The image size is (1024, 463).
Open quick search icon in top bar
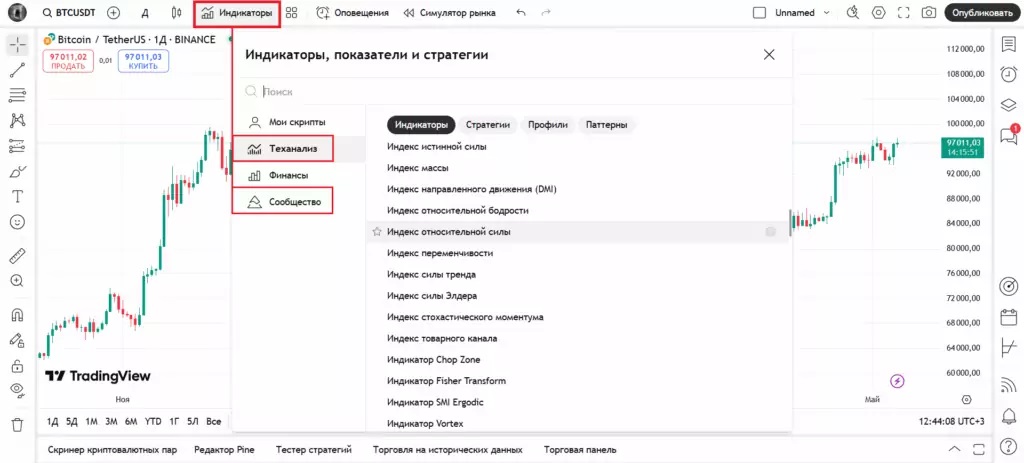coord(852,12)
